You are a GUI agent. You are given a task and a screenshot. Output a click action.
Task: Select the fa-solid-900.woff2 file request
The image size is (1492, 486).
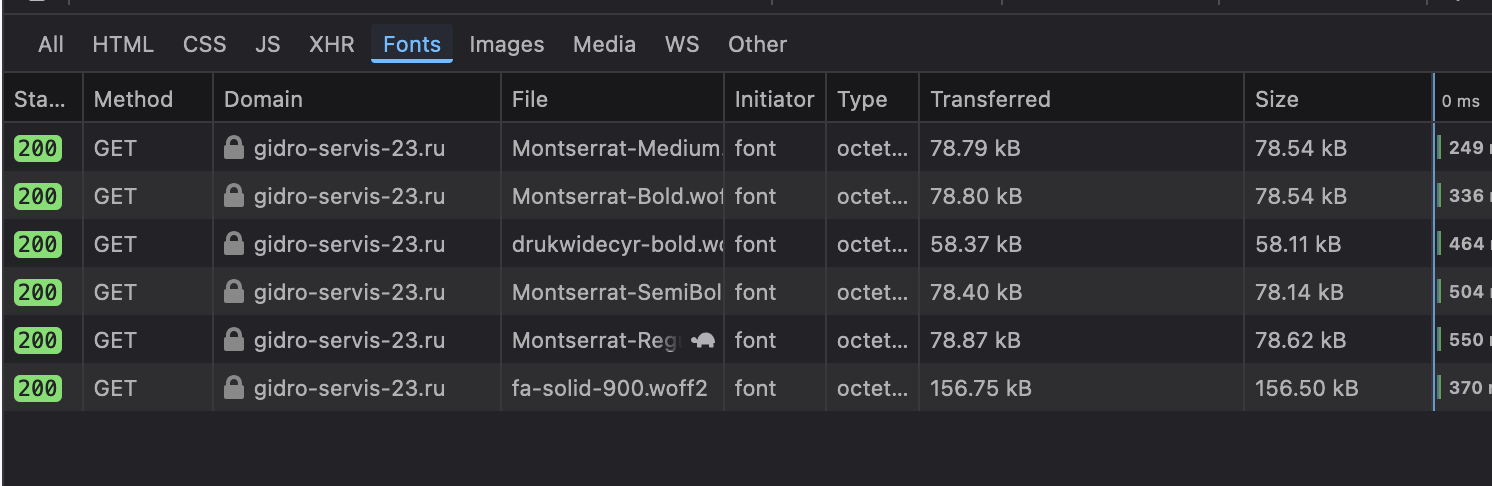point(610,388)
